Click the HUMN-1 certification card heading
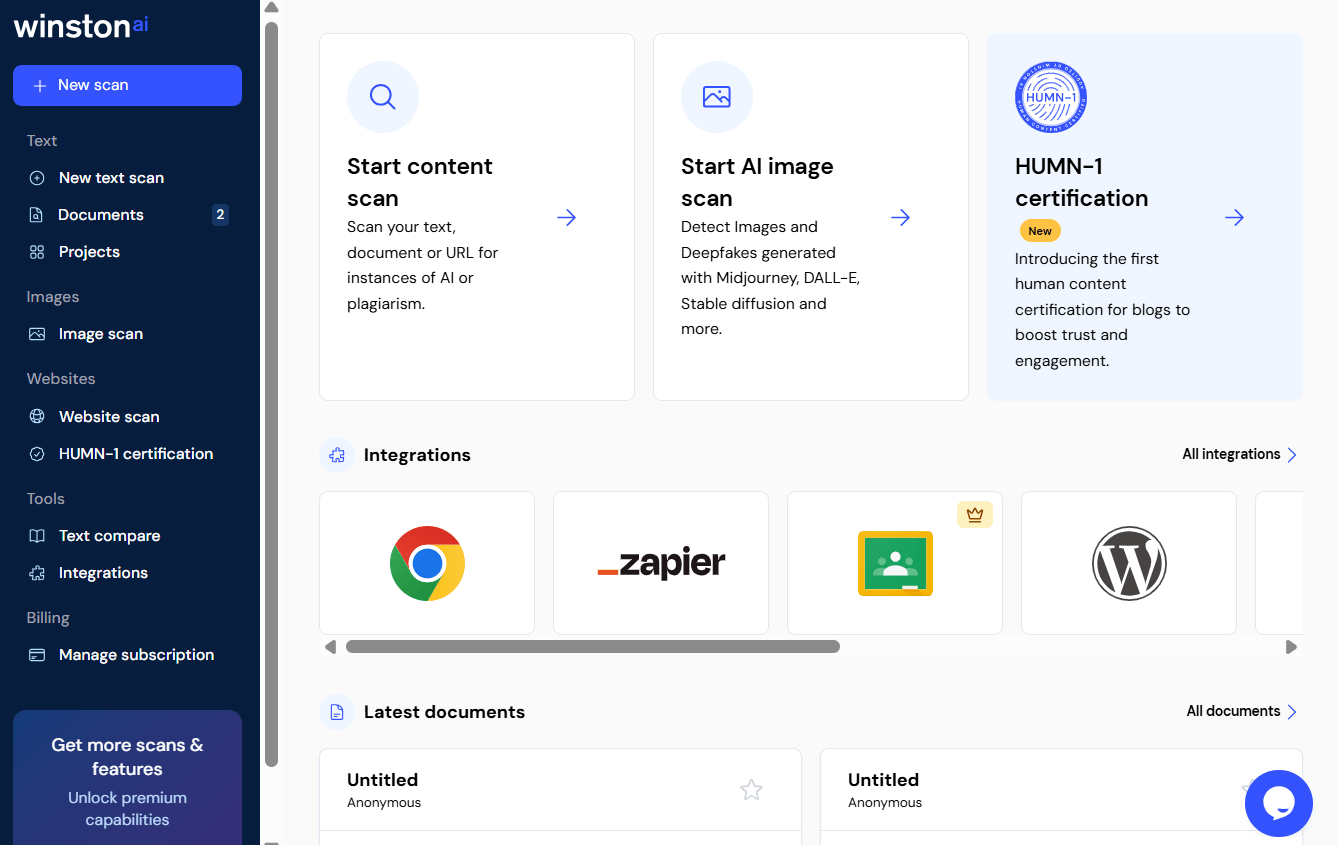 click(1081, 182)
